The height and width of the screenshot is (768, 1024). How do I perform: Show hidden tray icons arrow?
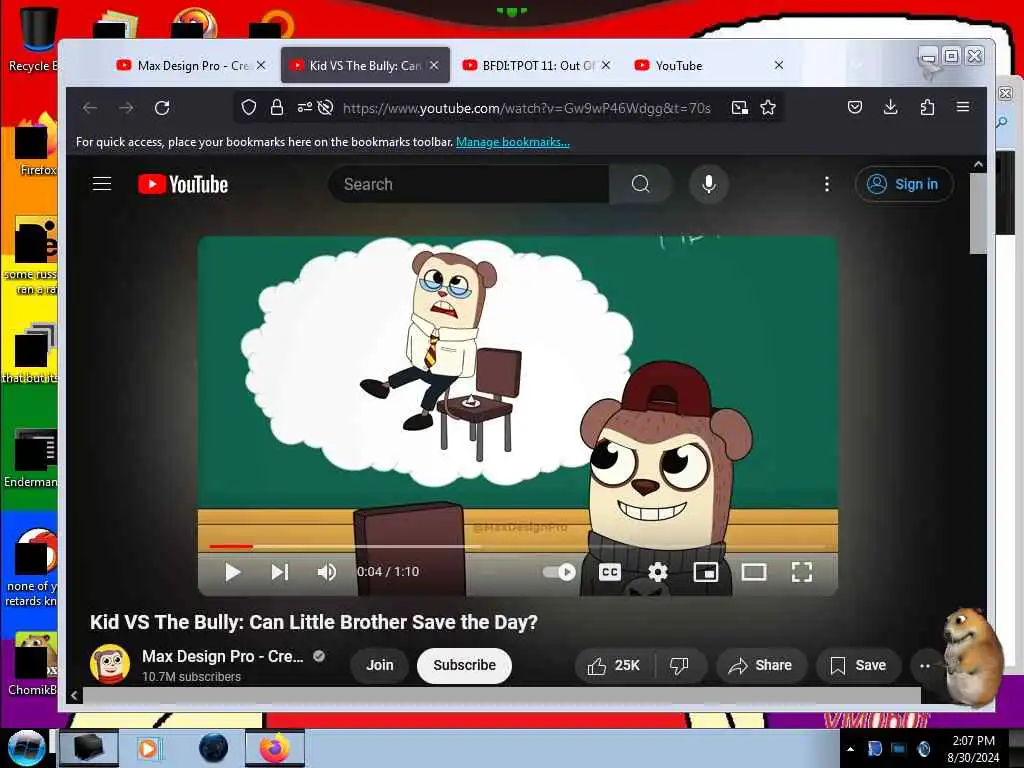850,748
